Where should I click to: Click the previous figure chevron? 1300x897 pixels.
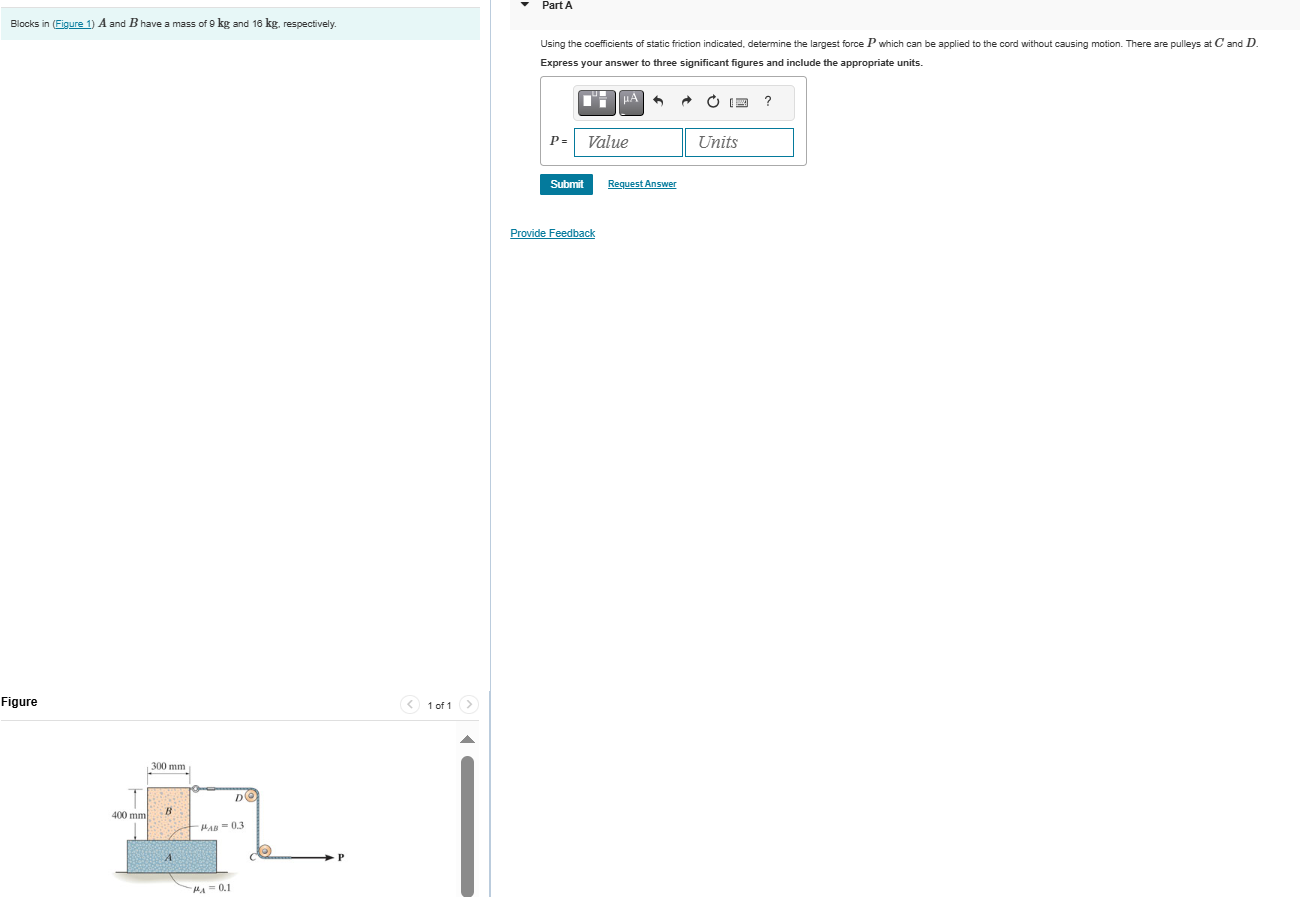pos(410,704)
